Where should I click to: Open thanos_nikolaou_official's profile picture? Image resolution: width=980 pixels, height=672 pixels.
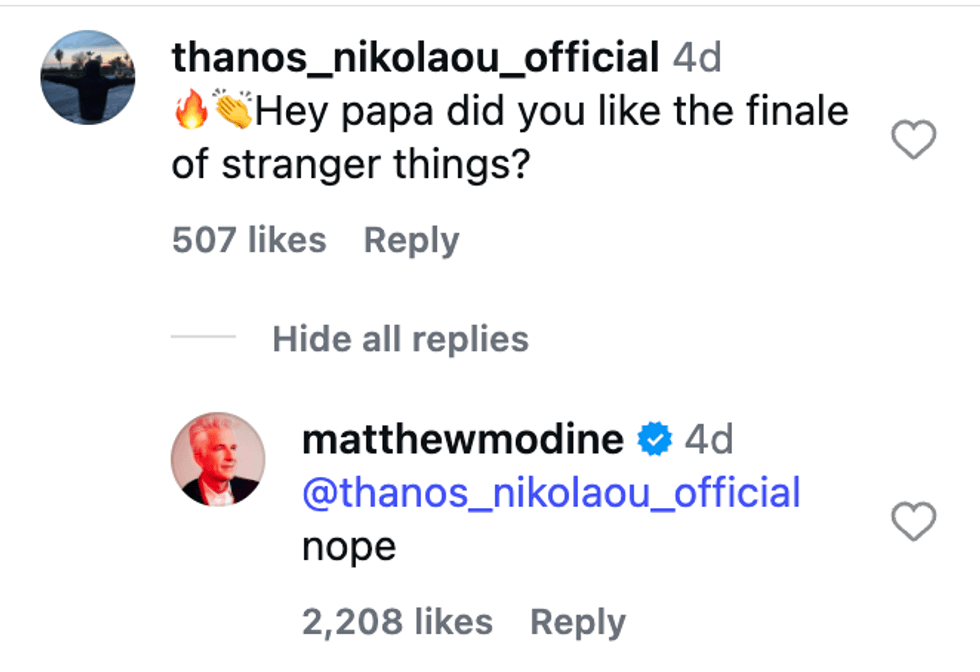point(88,77)
